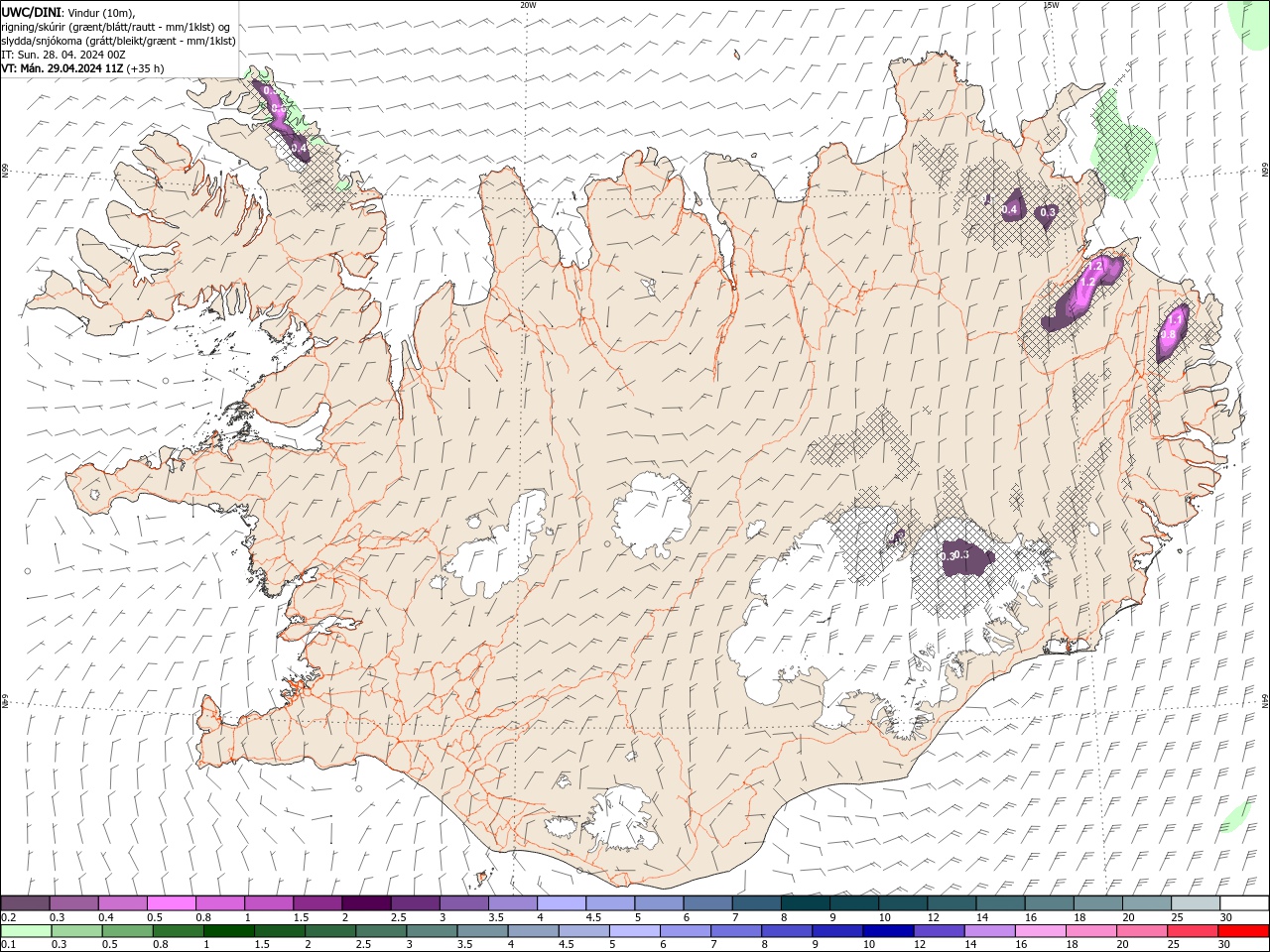Screen dimensions: 1270x952
Task: Click the slydda/snjókoma legend description line
Action: tap(119, 41)
